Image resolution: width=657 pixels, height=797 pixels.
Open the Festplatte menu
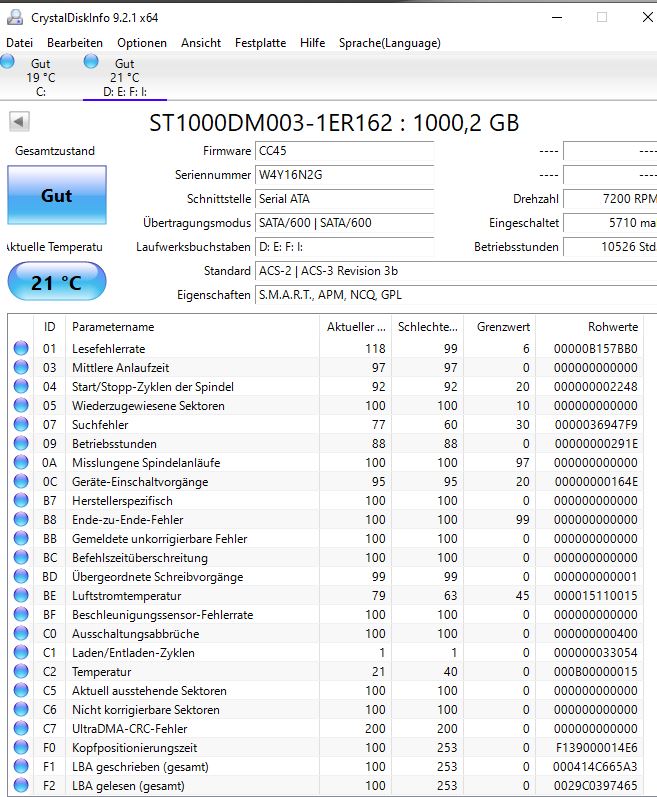tap(260, 43)
